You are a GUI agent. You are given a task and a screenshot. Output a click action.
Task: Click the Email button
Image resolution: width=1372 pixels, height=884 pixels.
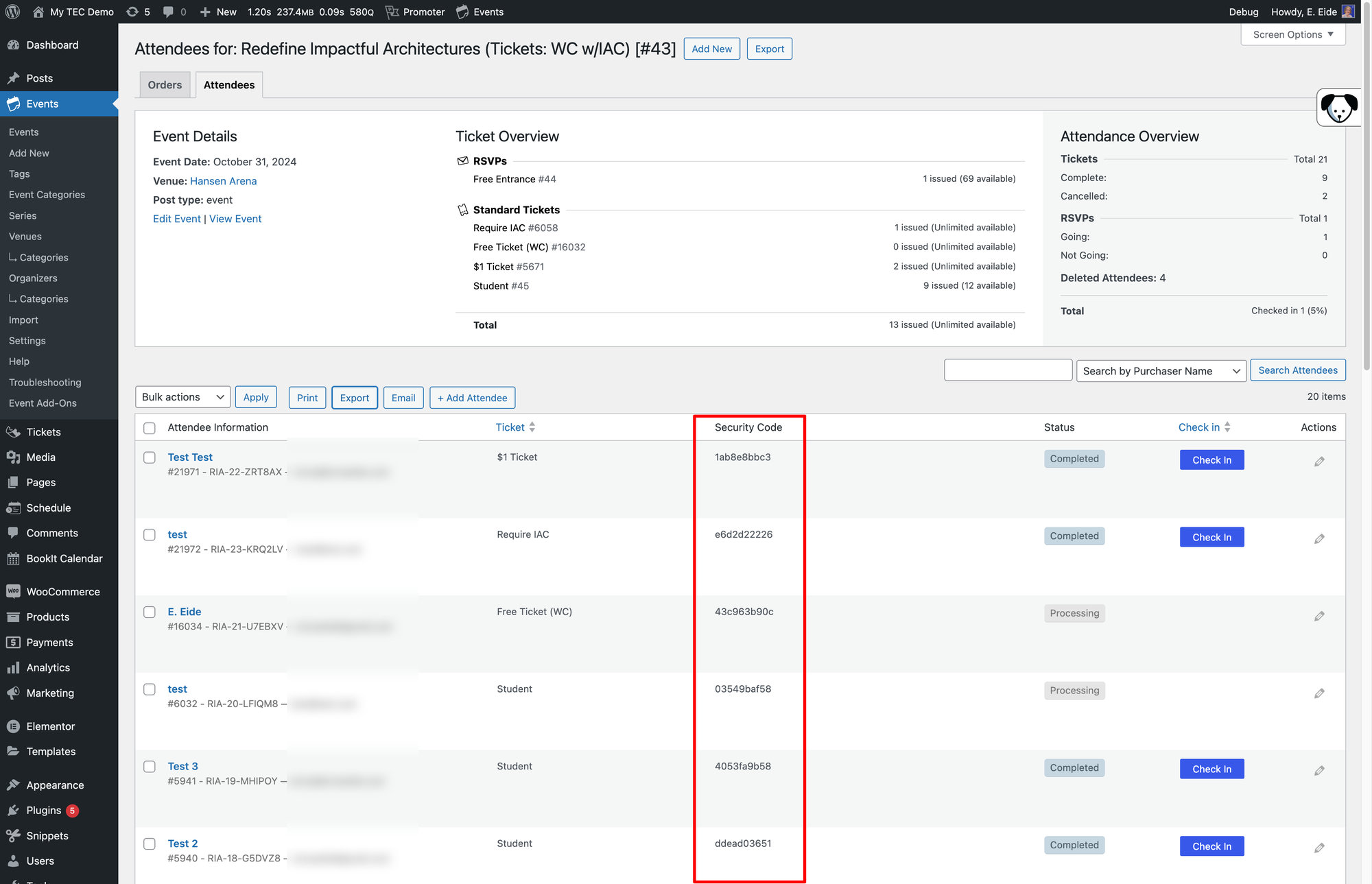pyautogui.click(x=403, y=398)
